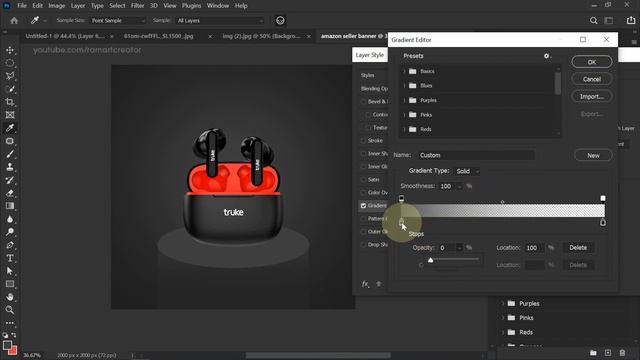Click OK in the Gradient Editor
Image resolution: width=640 pixels, height=360 pixels.
point(592,62)
